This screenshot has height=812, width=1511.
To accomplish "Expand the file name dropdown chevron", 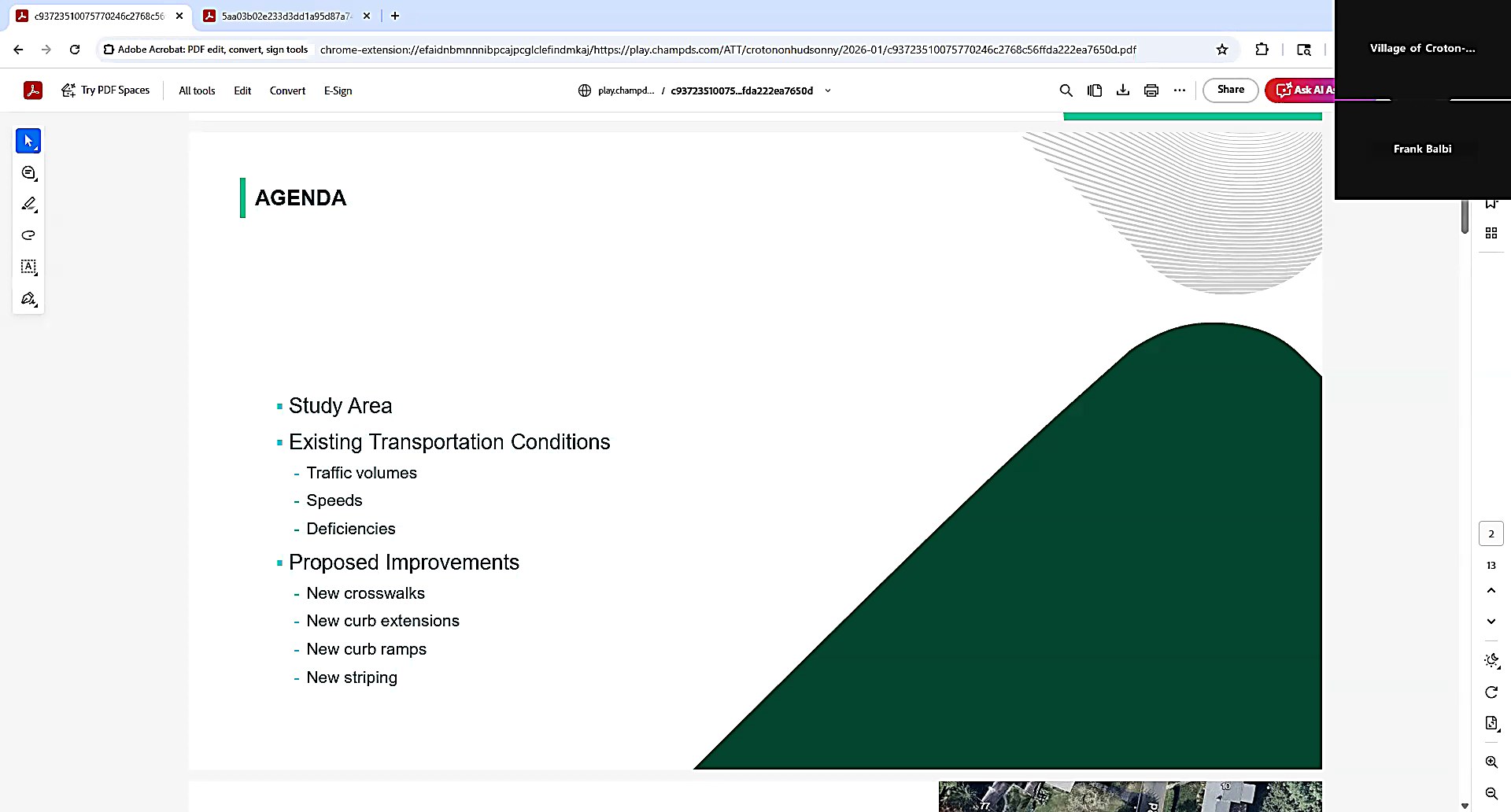I will tap(828, 90).
